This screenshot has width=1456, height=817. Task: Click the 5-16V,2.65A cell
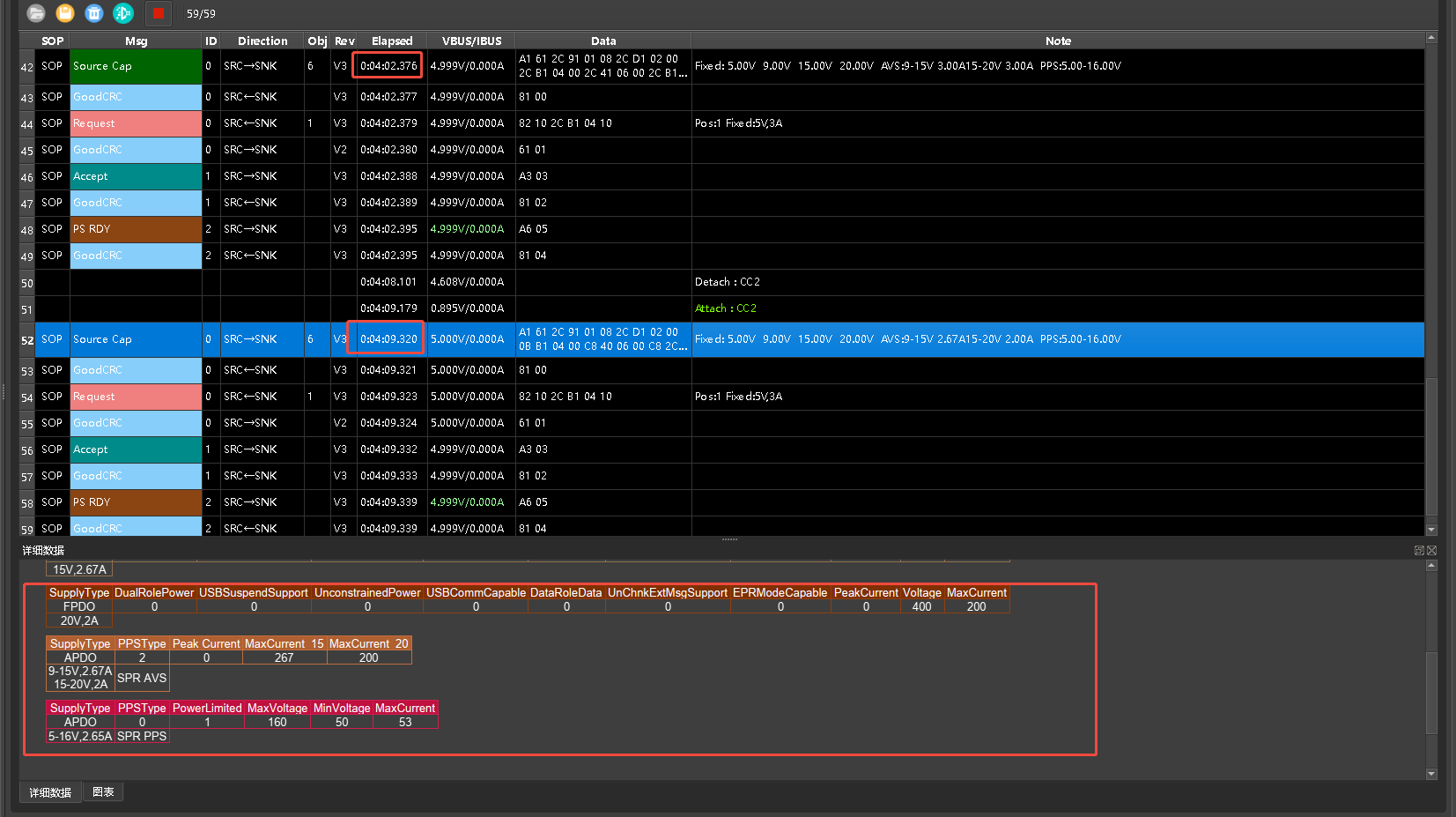[x=80, y=736]
